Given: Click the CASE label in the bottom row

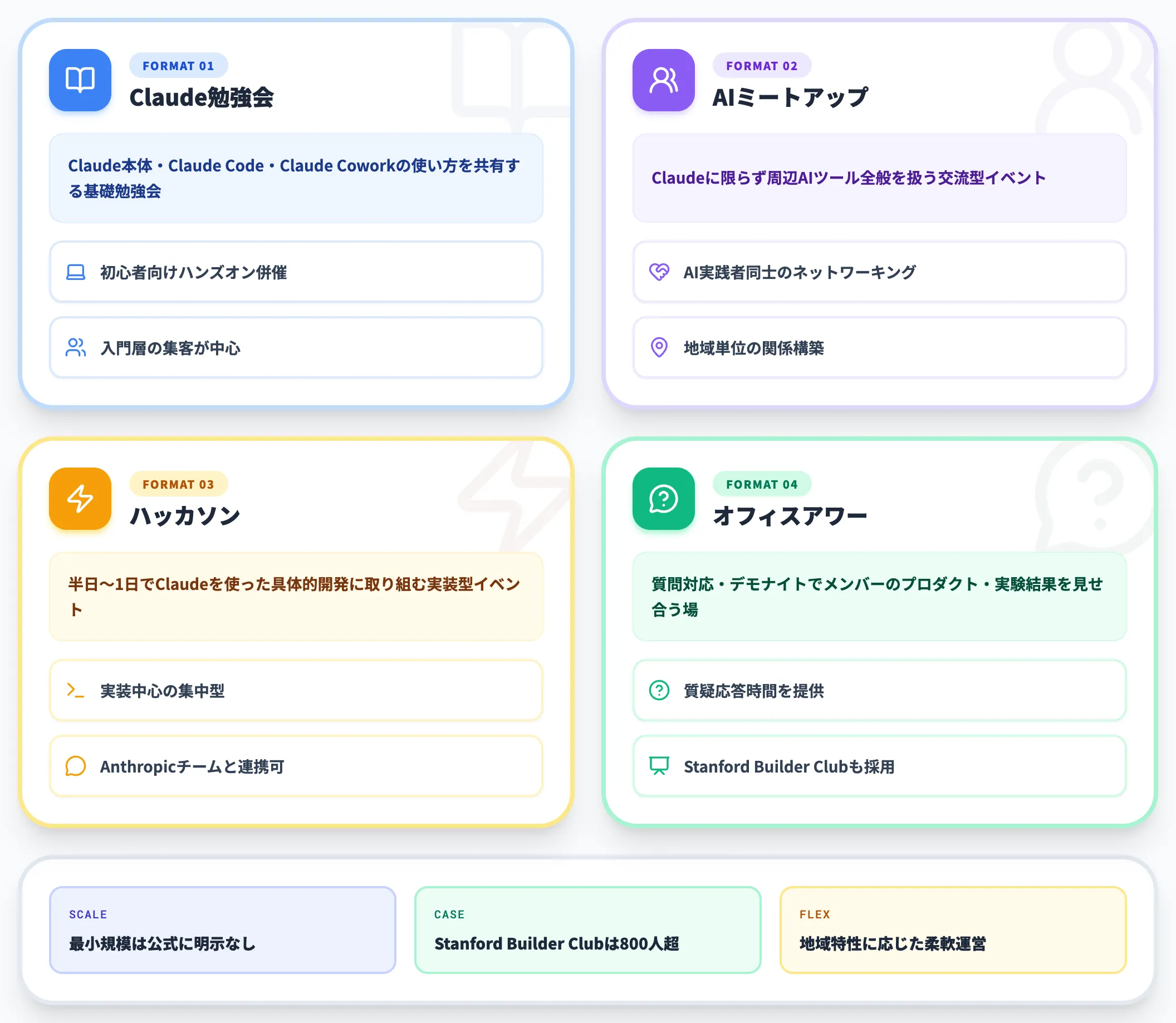Looking at the screenshot, I should click(449, 914).
